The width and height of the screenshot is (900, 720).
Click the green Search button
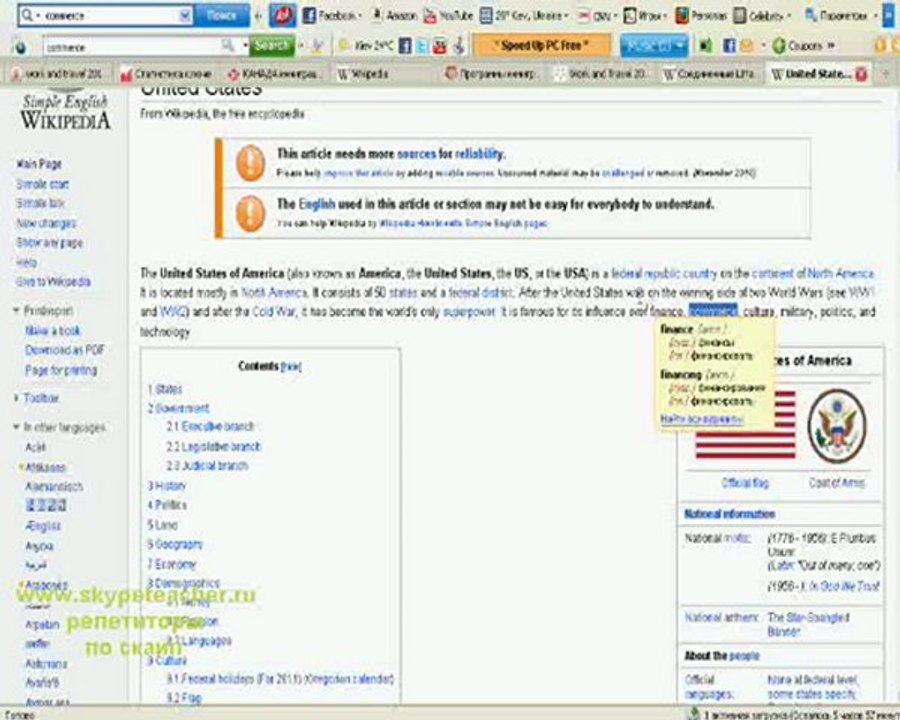point(271,45)
